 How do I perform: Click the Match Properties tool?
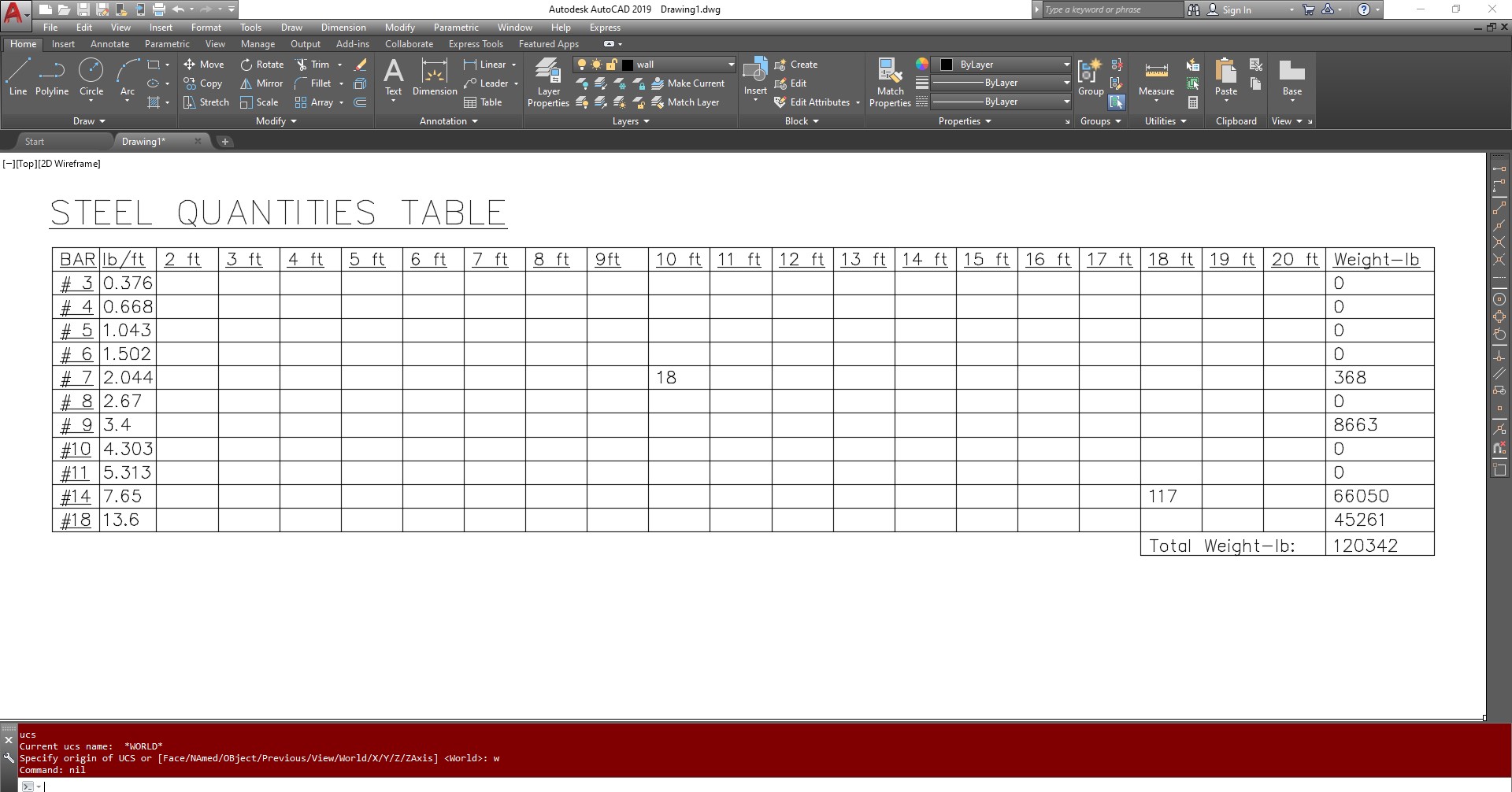pyautogui.click(x=890, y=82)
